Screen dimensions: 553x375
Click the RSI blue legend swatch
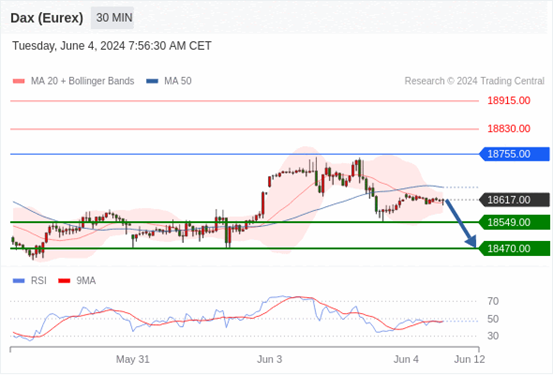click(19, 281)
